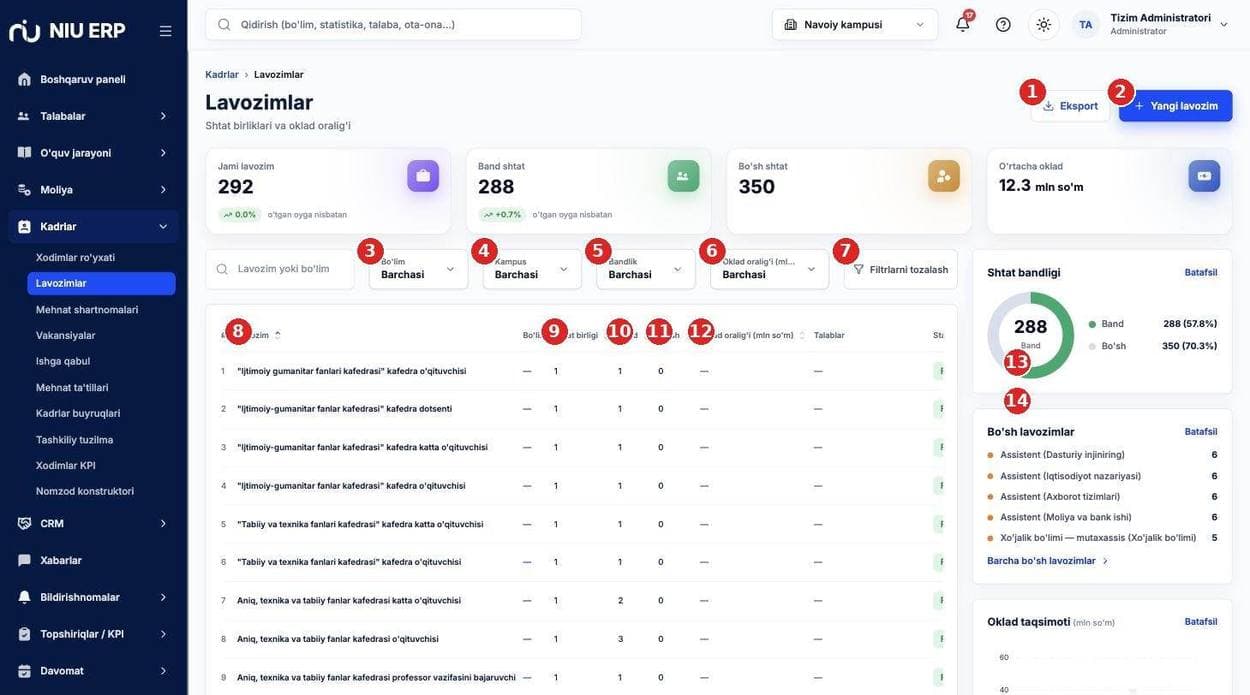Viewport: 1250px width, 695px height.
Task: Click Batafsil in the Shtat bandligi panel
Action: click(1201, 272)
